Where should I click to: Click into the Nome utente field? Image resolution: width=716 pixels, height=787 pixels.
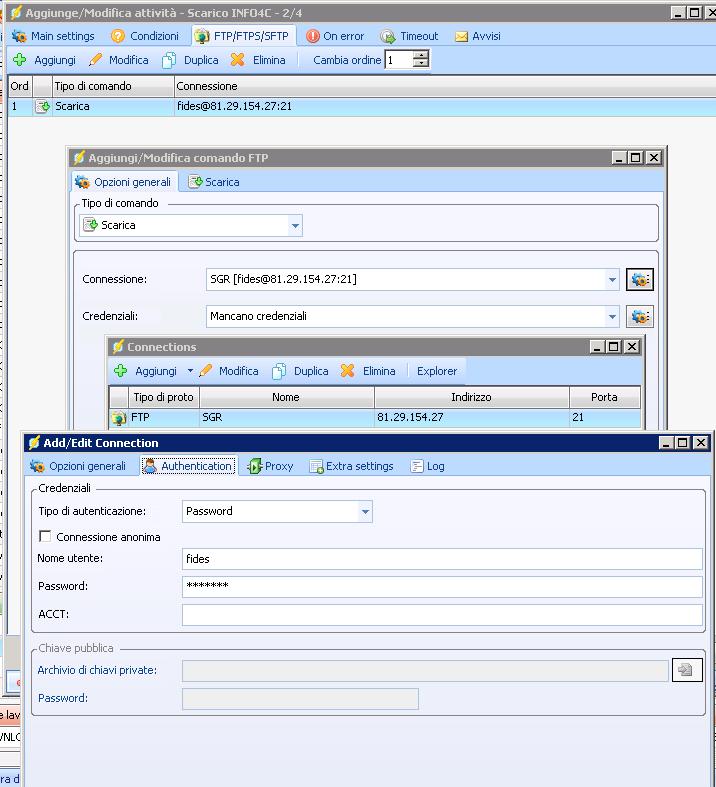point(442,559)
